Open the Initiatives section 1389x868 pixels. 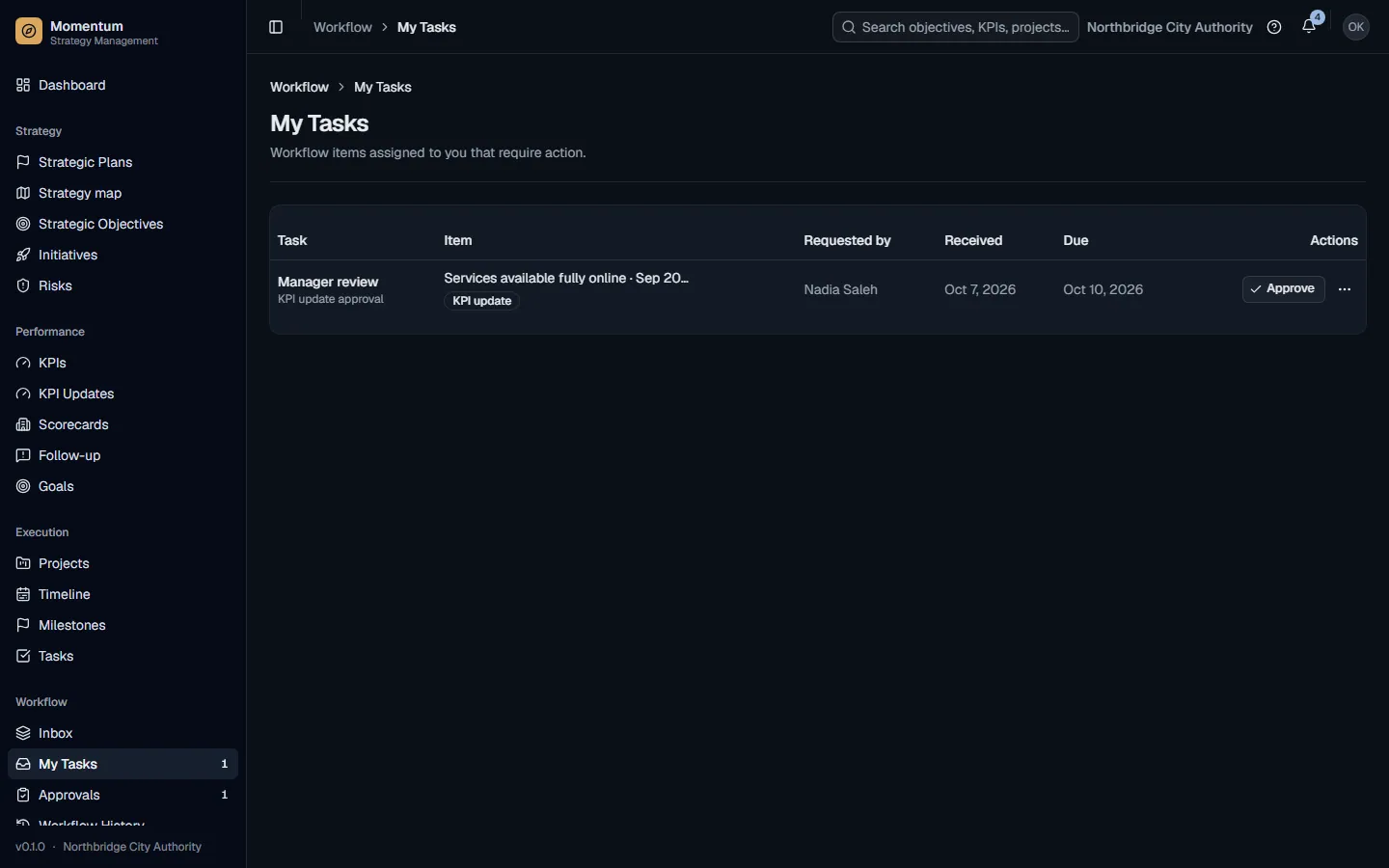click(123, 255)
